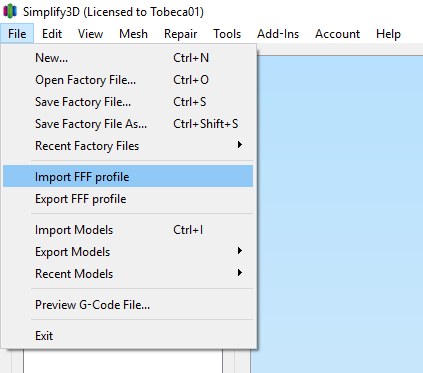Open the Account menu
This screenshot has width=423, height=373.
click(337, 34)
